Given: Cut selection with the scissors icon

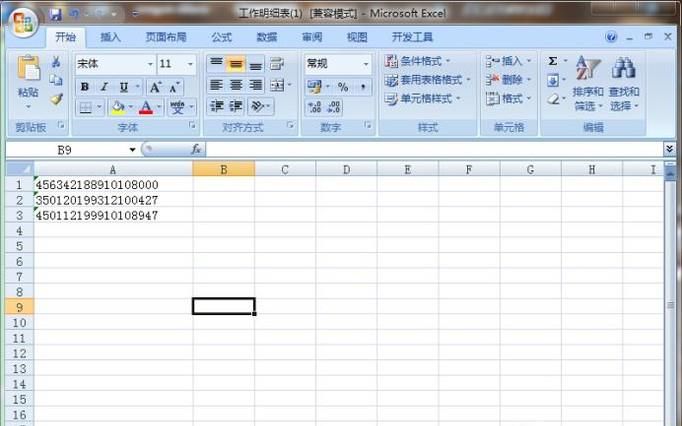Looking at the screenshot, I should point(56,62).
